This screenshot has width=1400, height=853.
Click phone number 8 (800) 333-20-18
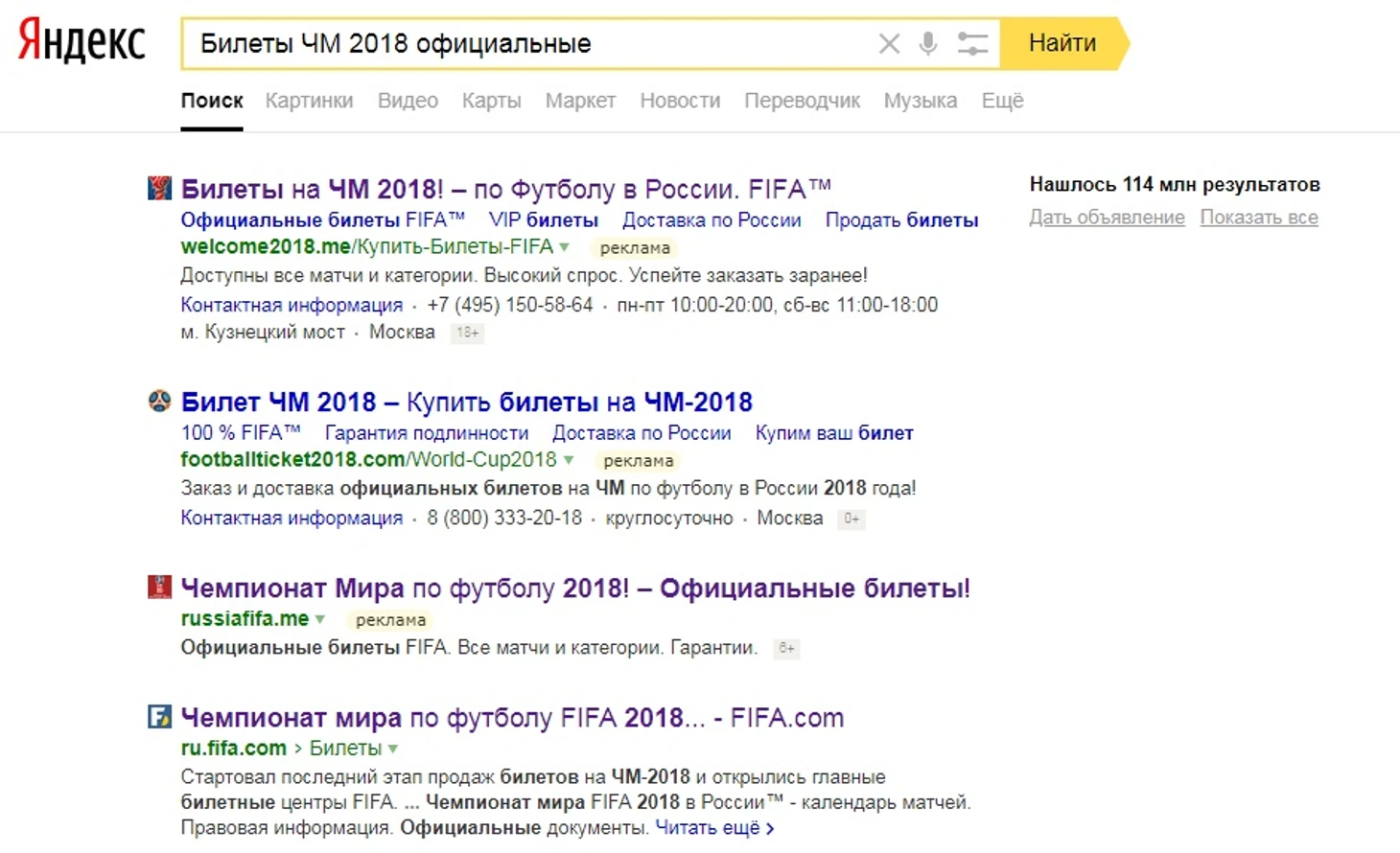pyautogui.click(x=504, y=518)
